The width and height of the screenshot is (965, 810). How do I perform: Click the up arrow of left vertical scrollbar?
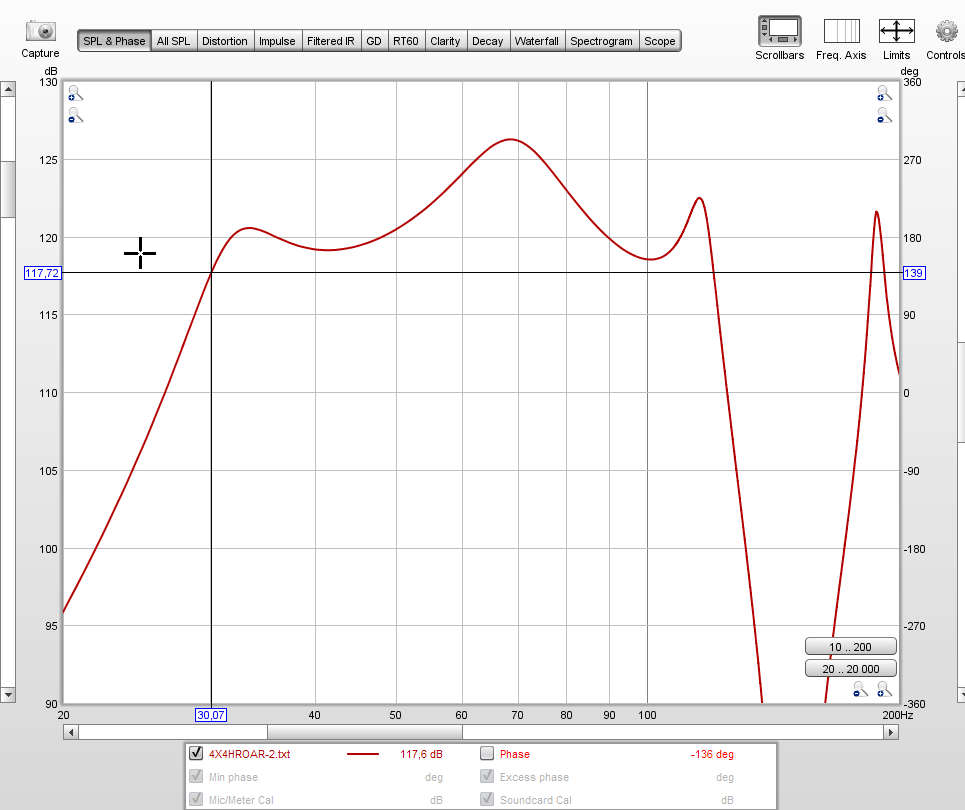pos(7,89)
